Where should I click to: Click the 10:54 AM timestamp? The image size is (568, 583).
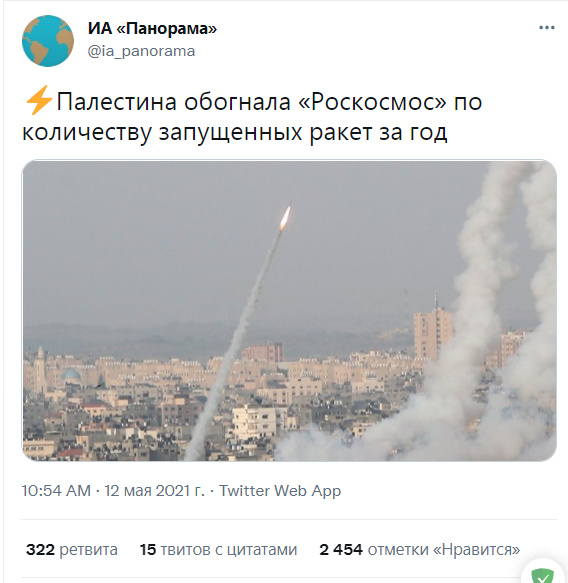(56, 490)
